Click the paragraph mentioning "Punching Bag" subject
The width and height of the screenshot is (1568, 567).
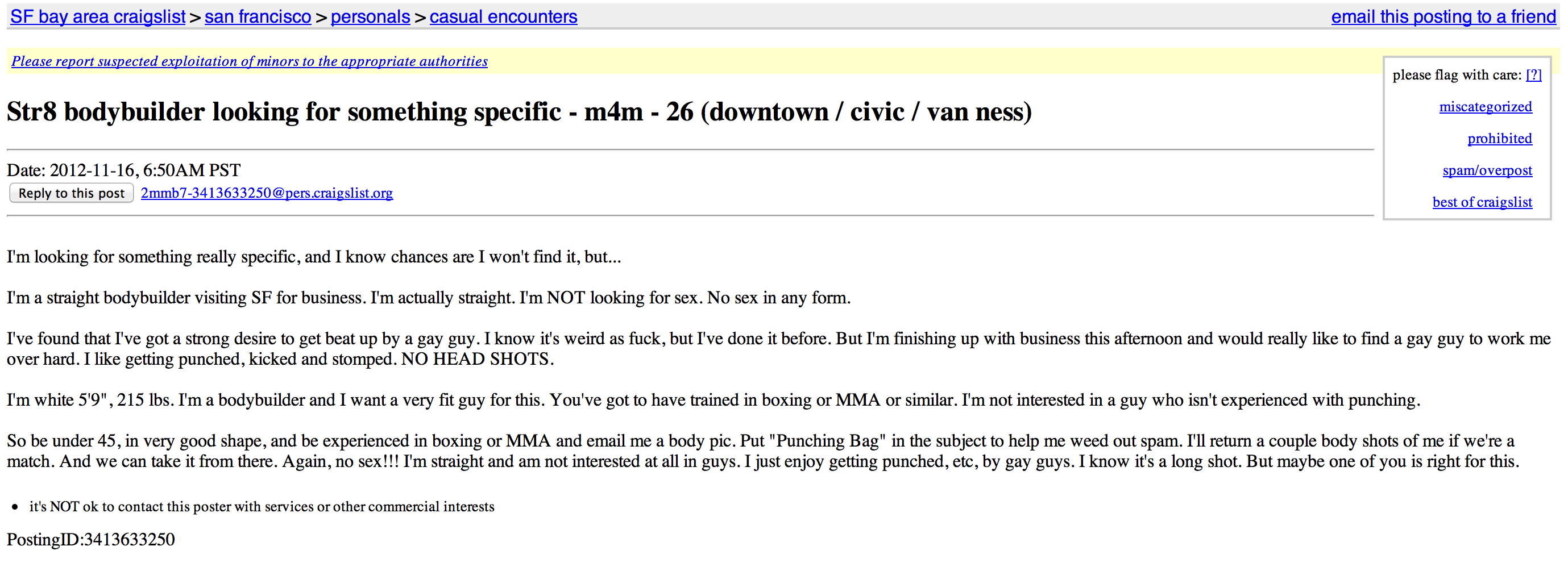click(x=764, y=451)
